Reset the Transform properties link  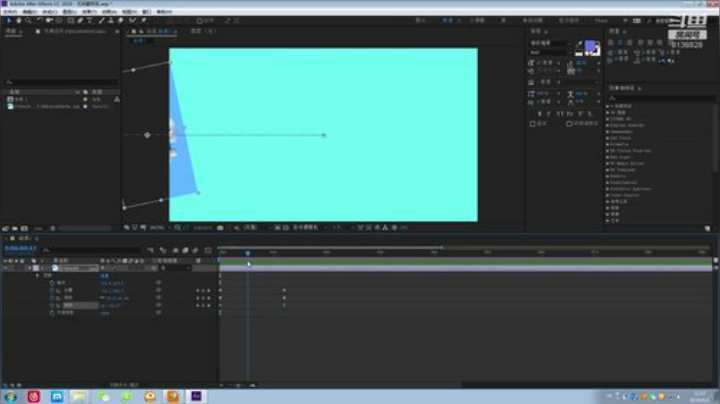click(105, 275)
